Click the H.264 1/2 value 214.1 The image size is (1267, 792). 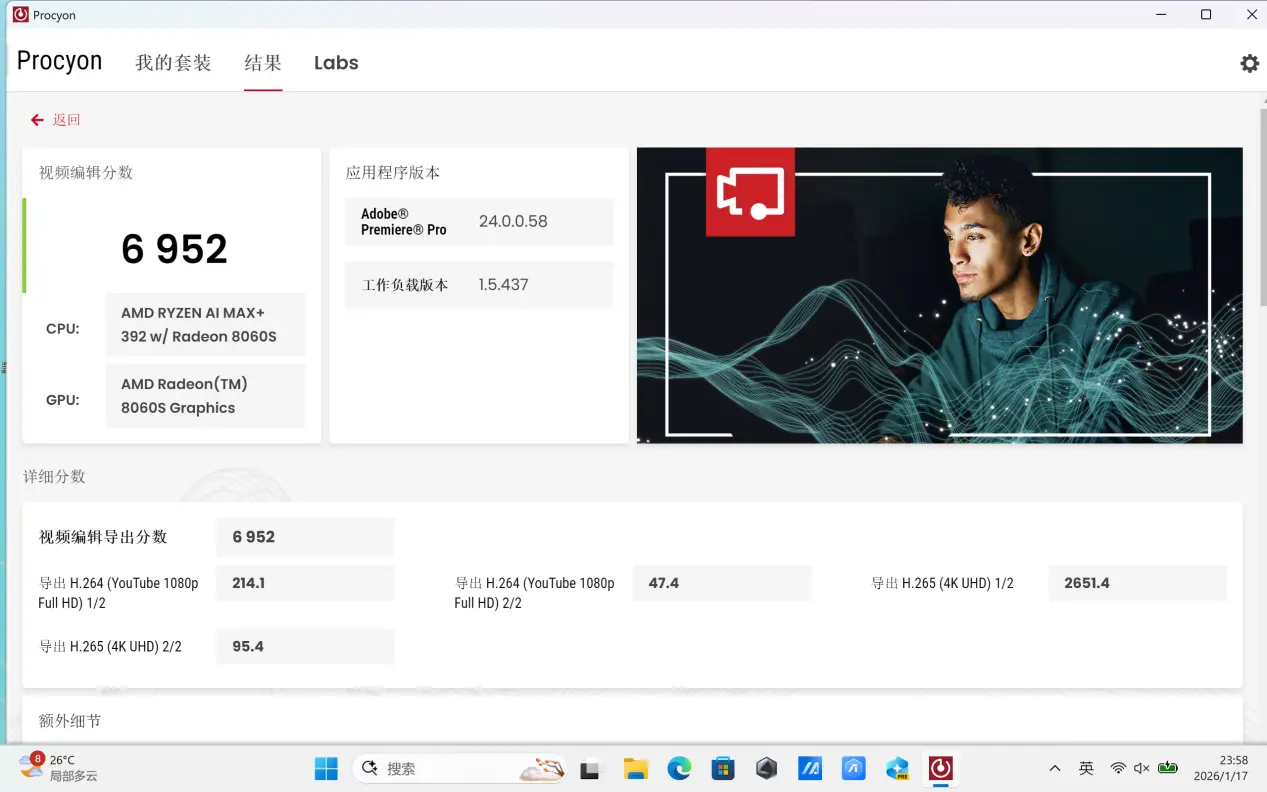coord(305,583)
